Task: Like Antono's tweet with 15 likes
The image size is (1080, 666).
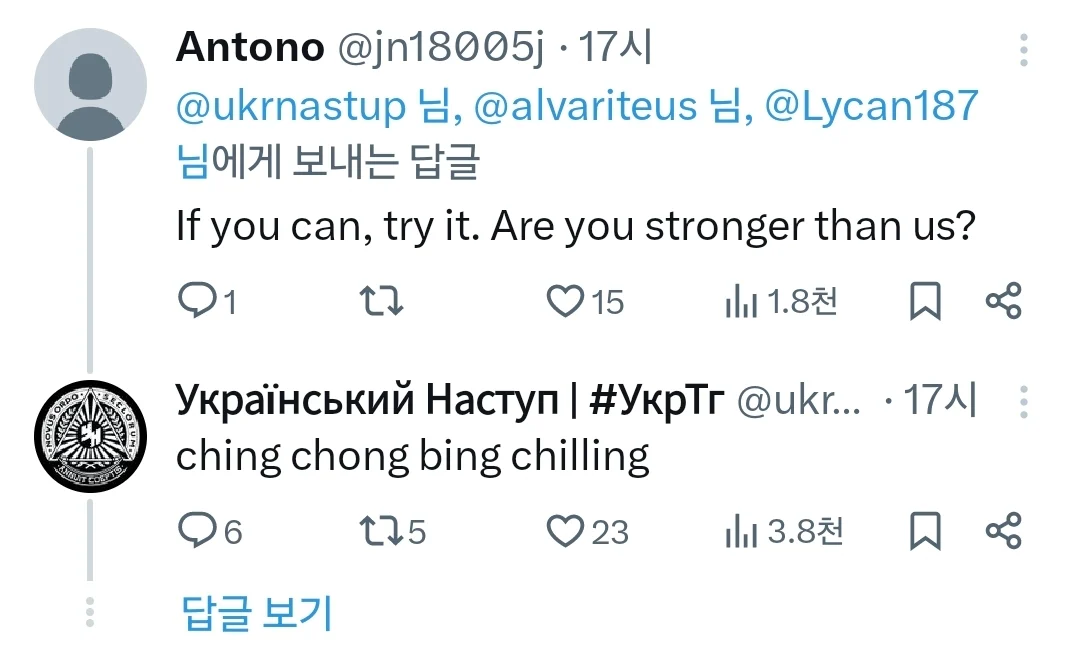Action: pyautogui.click(x=585, y=301)
